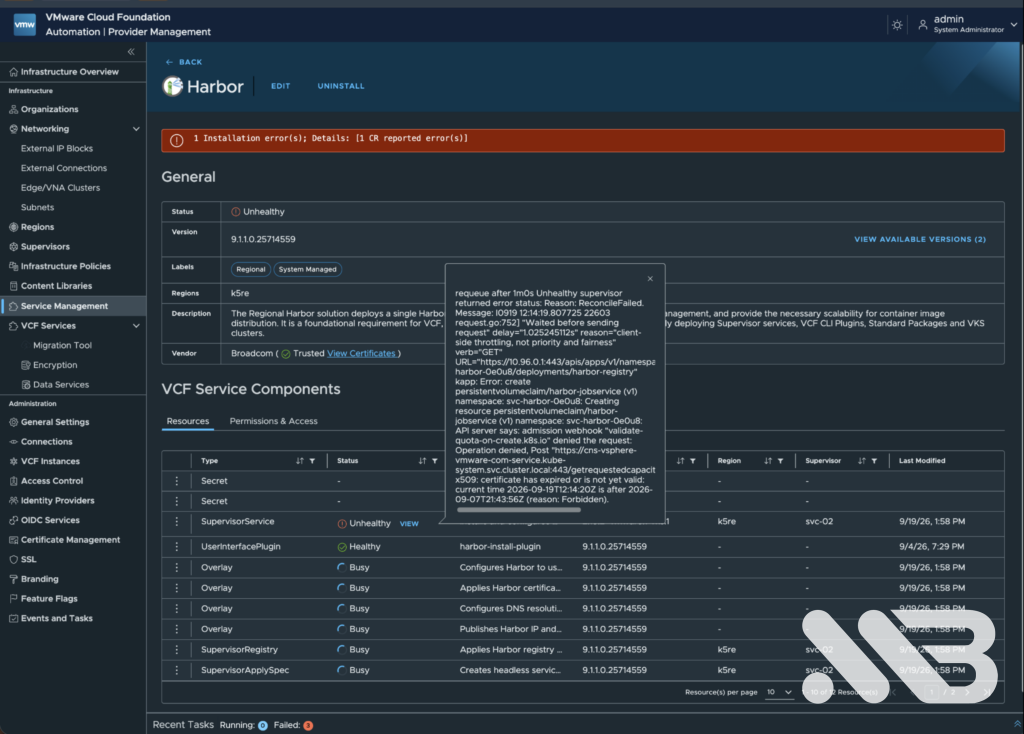
Task: Open actions menu for SupervisorRegistry row
Action: 176,650
